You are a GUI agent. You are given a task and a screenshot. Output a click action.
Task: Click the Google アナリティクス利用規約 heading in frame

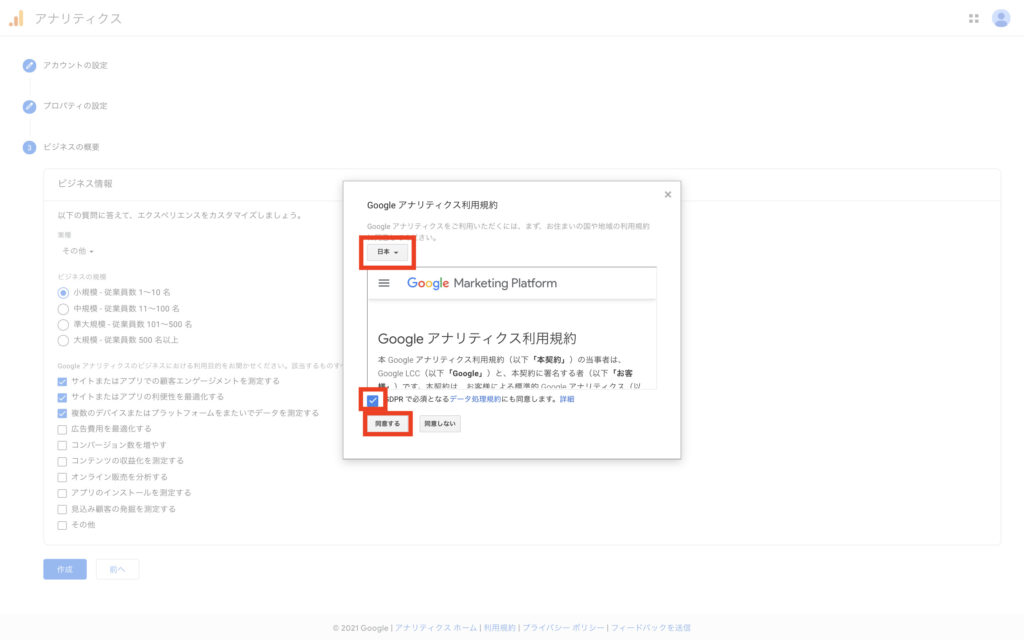[x=477, y=338]
